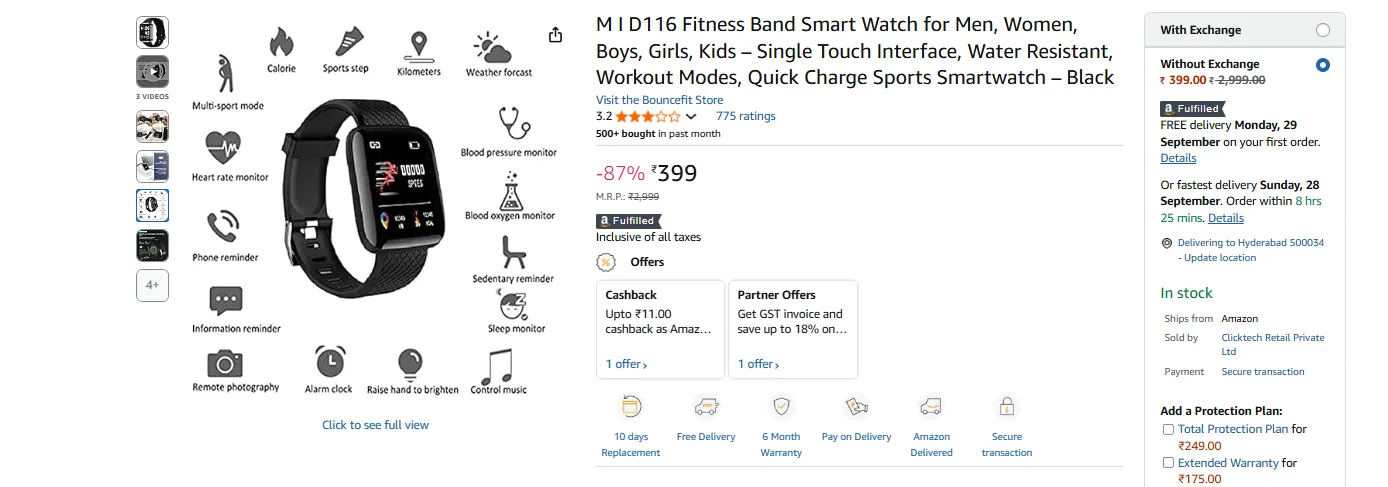Select the 6 Month Warranty shield icon

781,406
